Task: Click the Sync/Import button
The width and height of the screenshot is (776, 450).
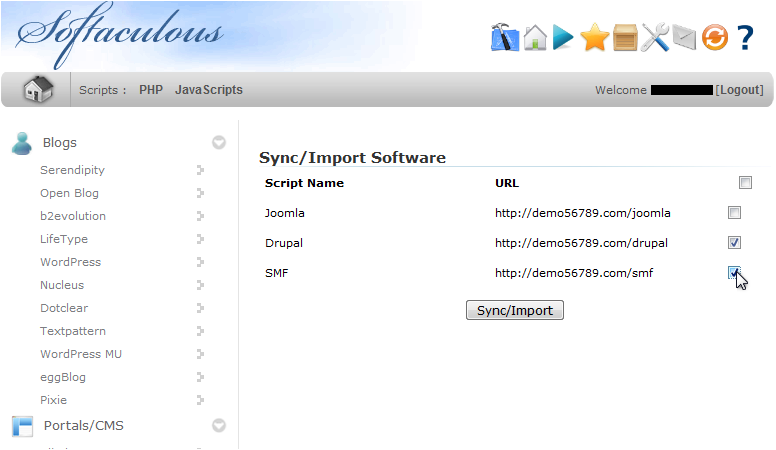Action: [515, 310]
